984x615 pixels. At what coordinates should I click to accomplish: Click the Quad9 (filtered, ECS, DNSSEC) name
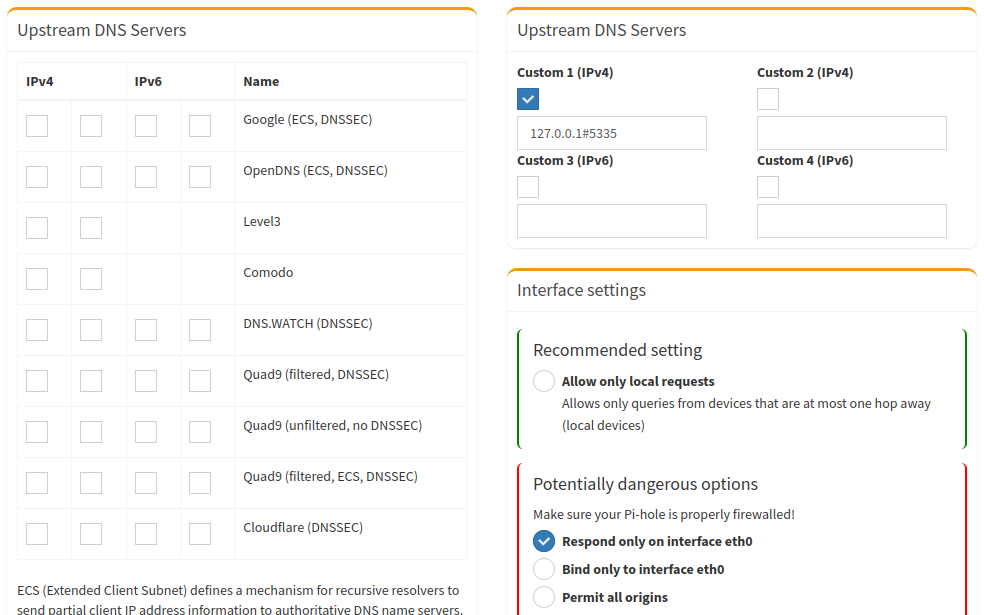click(x=331, y=476)
